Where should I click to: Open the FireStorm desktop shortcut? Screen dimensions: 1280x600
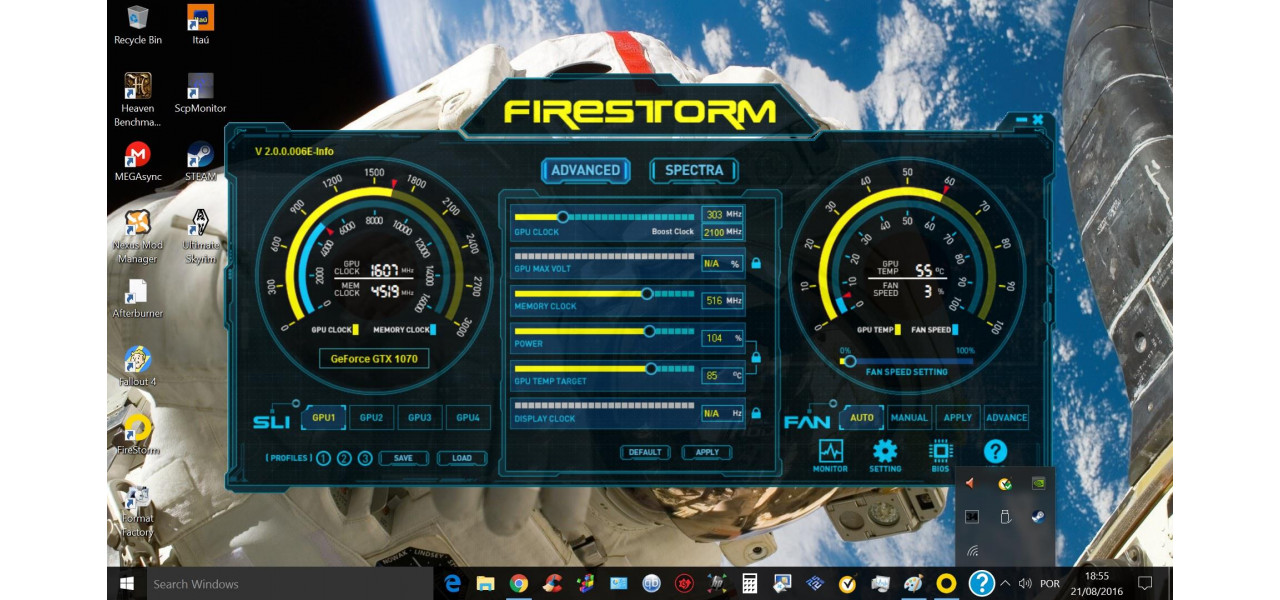point(138,436)
